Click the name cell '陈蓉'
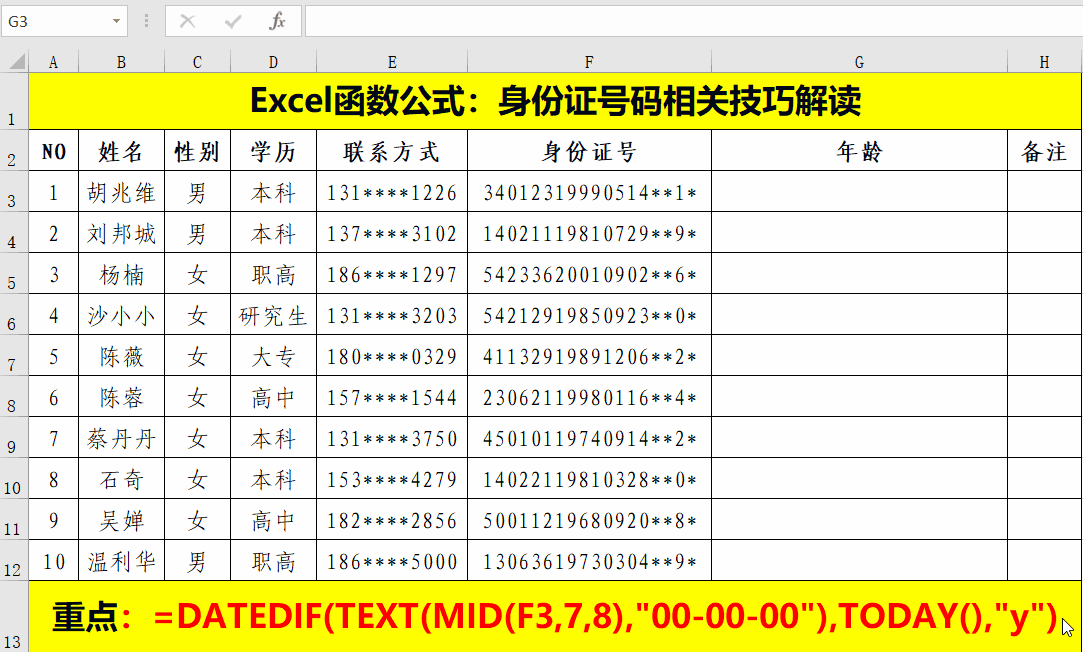Image resolution: width=1083 pixels, height=652 pixels. click(x=122, y=396)
